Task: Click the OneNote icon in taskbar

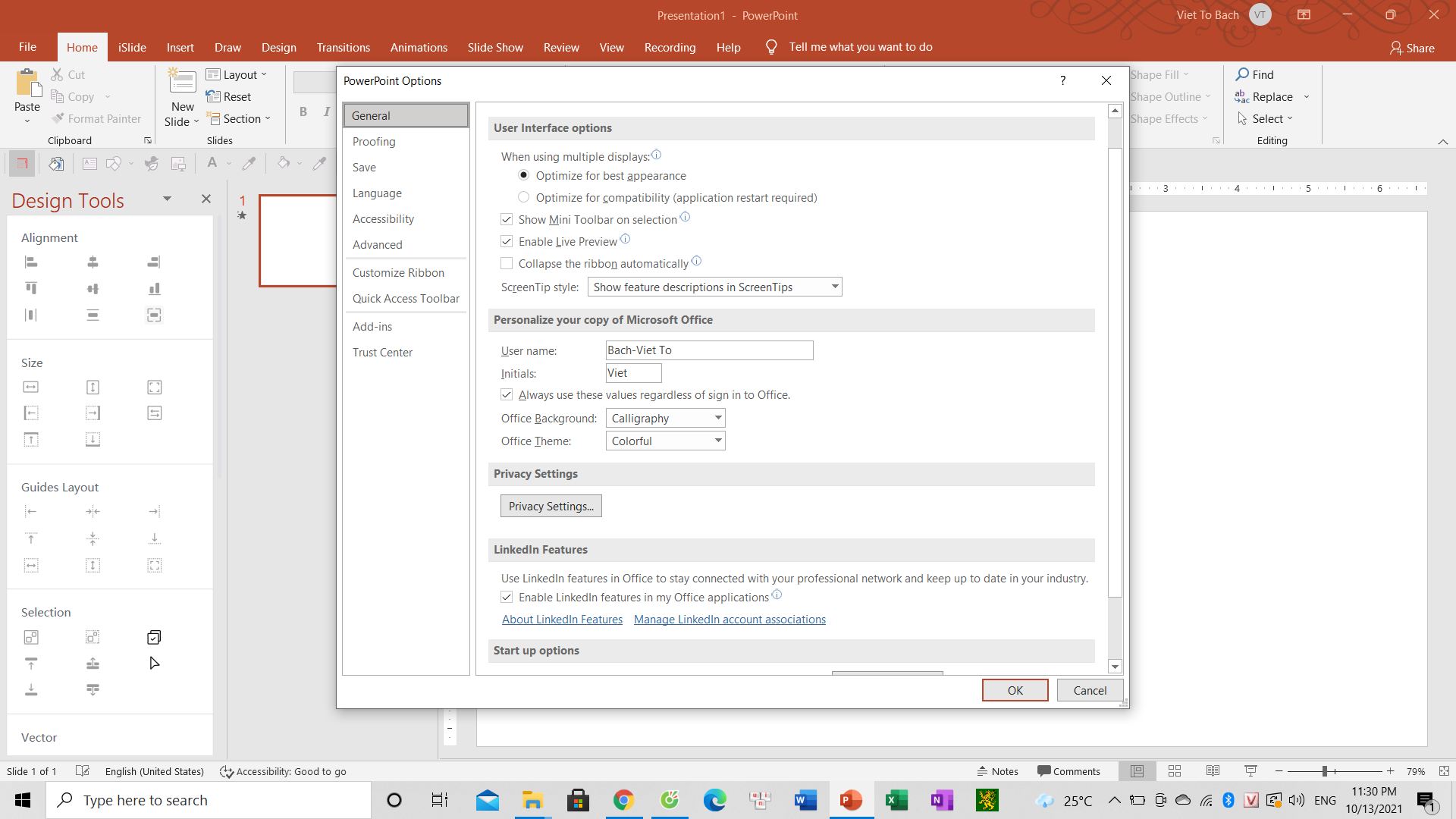Action: [x=942, y=800]
